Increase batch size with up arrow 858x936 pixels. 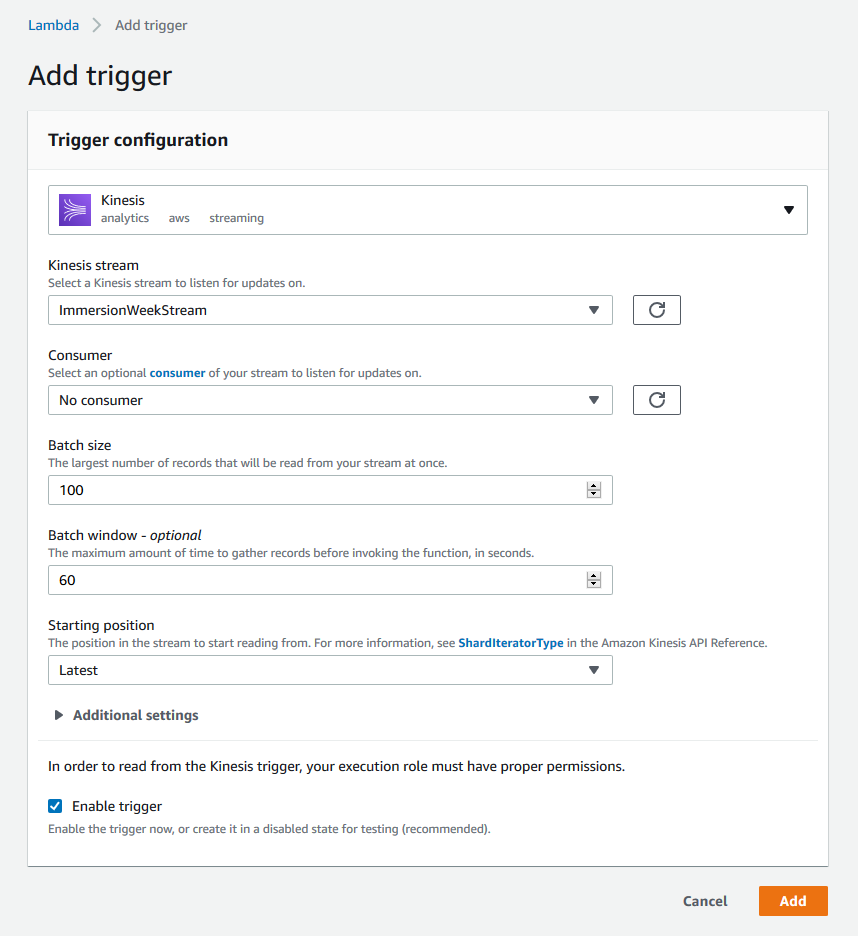click(593, 486)
